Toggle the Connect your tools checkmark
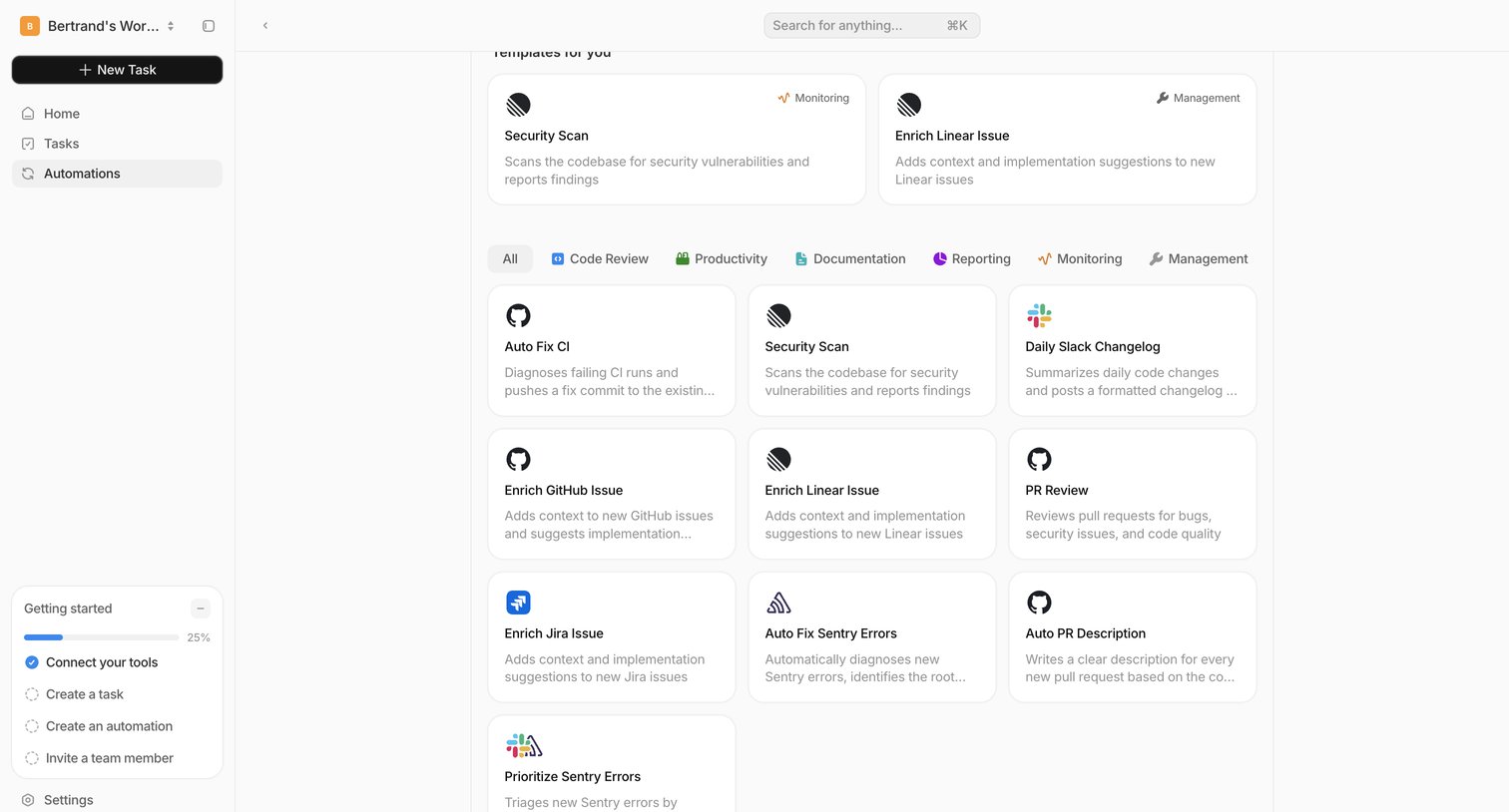This screenshot has height=812, width=1509. [32, 662]
